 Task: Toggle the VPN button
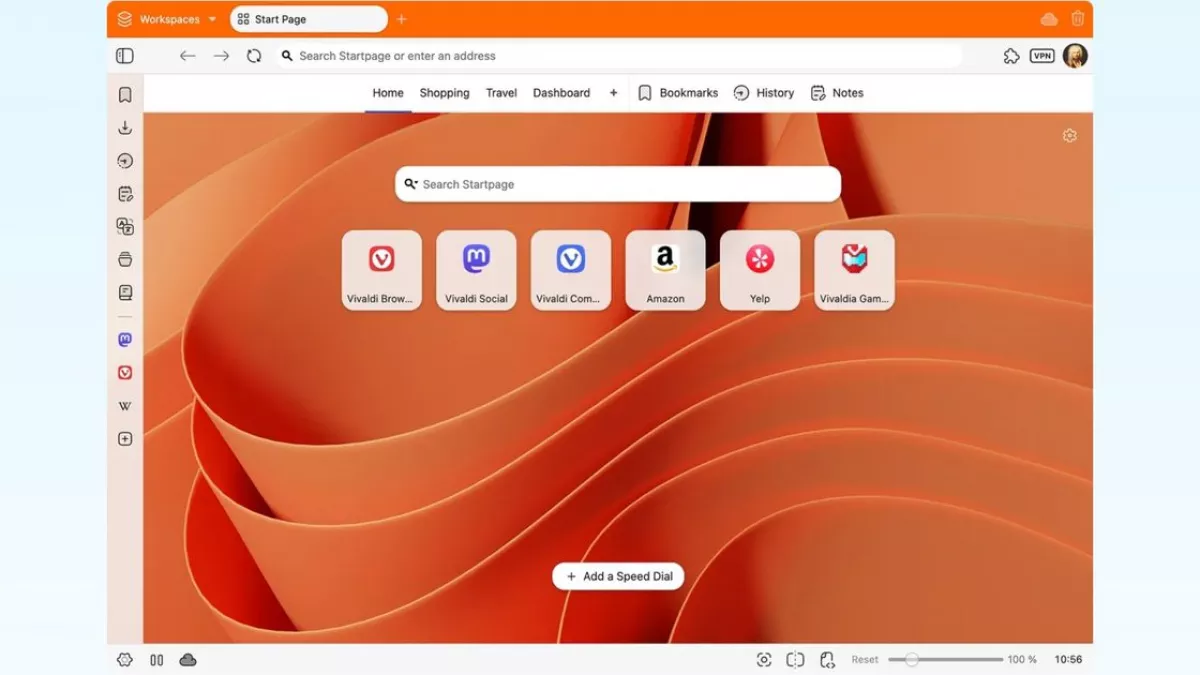1042,56
